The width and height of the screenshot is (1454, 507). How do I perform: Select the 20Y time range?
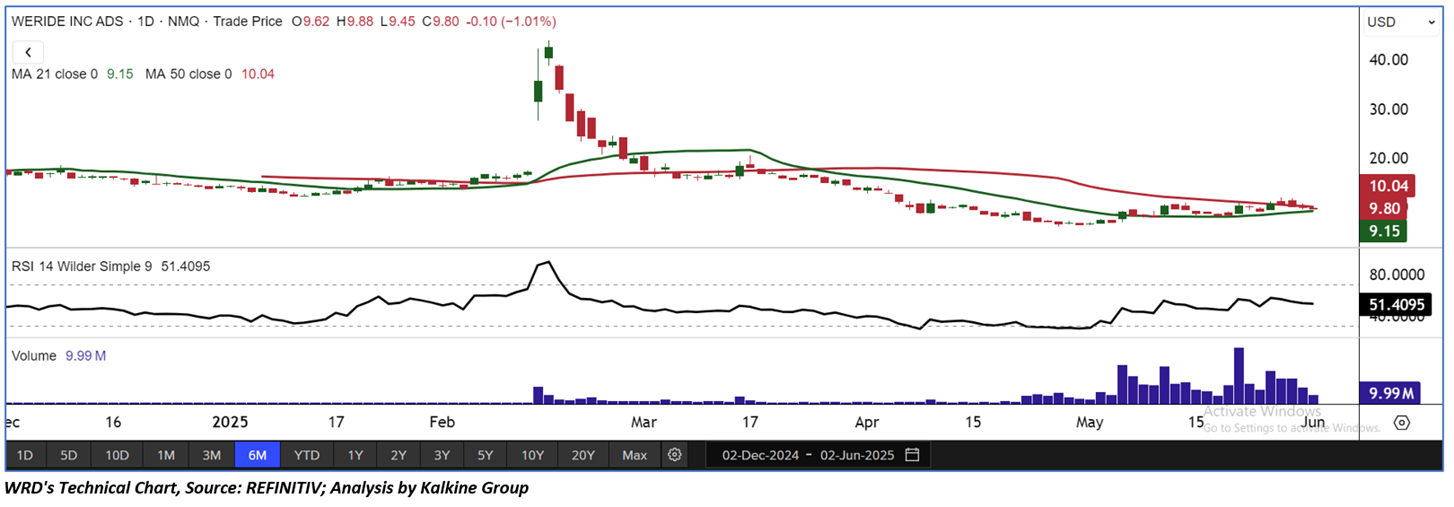point(584,455)
